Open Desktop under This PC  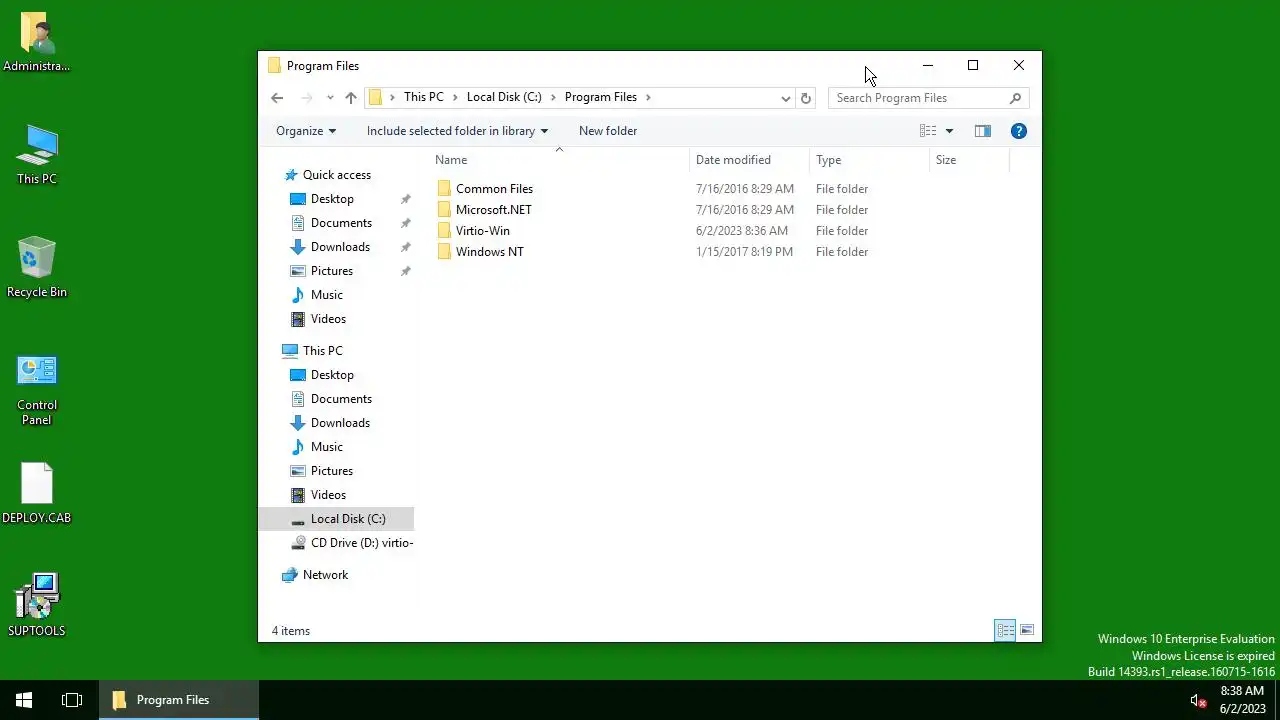[x=332, y=375]
